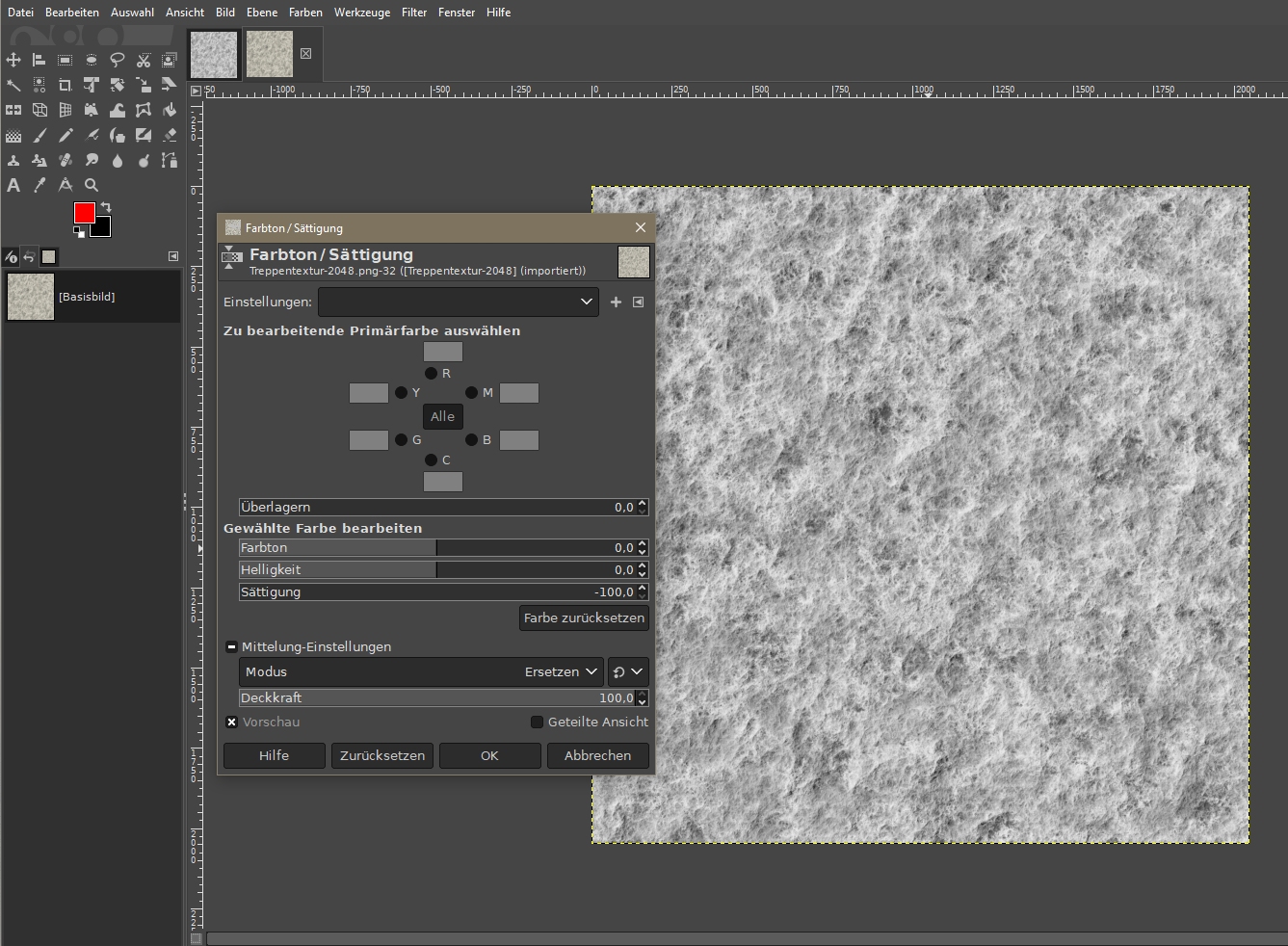
Task: Open the Bearbeiten menu
Action: (72, 13)
